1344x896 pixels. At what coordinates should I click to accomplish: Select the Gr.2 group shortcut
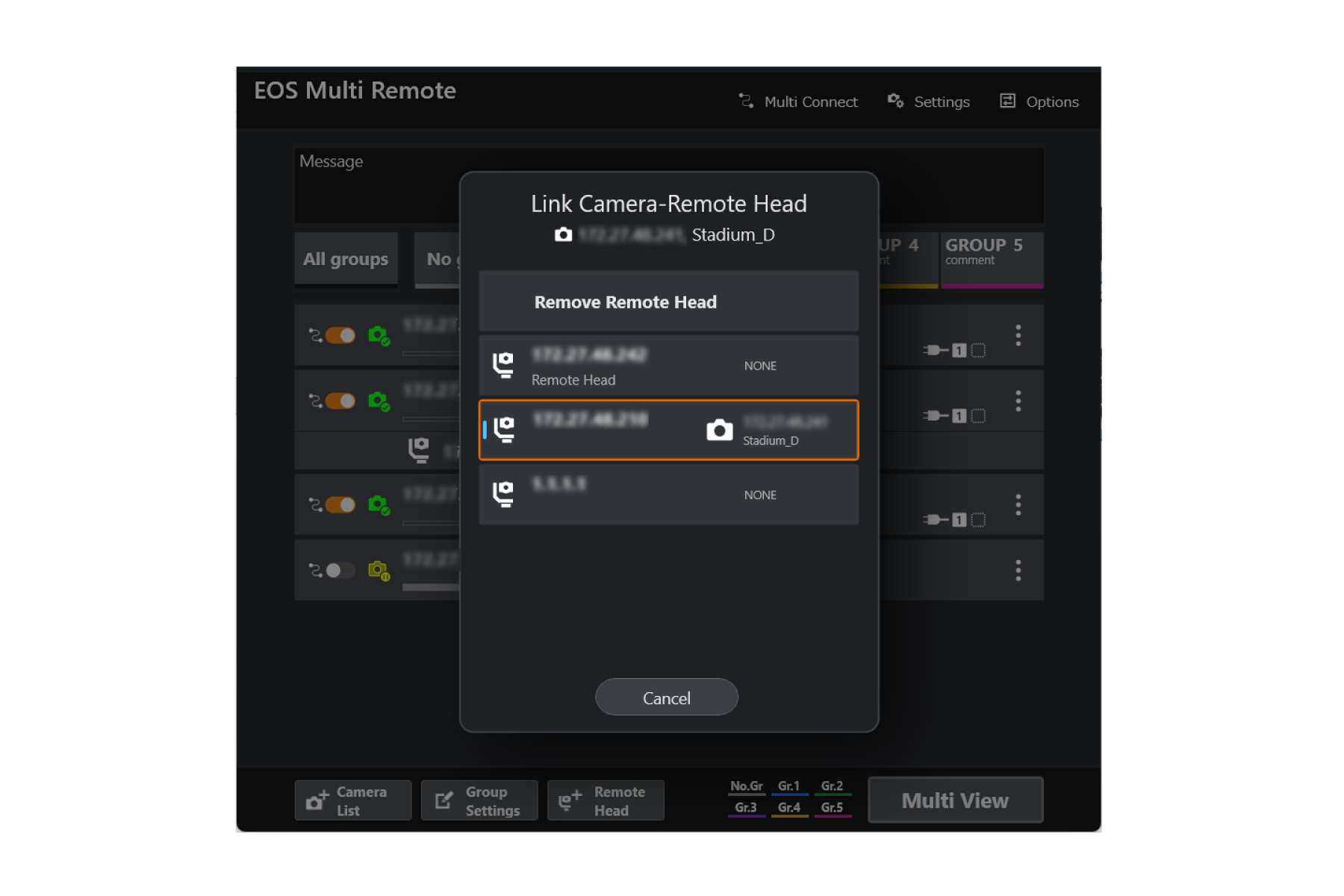point(833,787)
